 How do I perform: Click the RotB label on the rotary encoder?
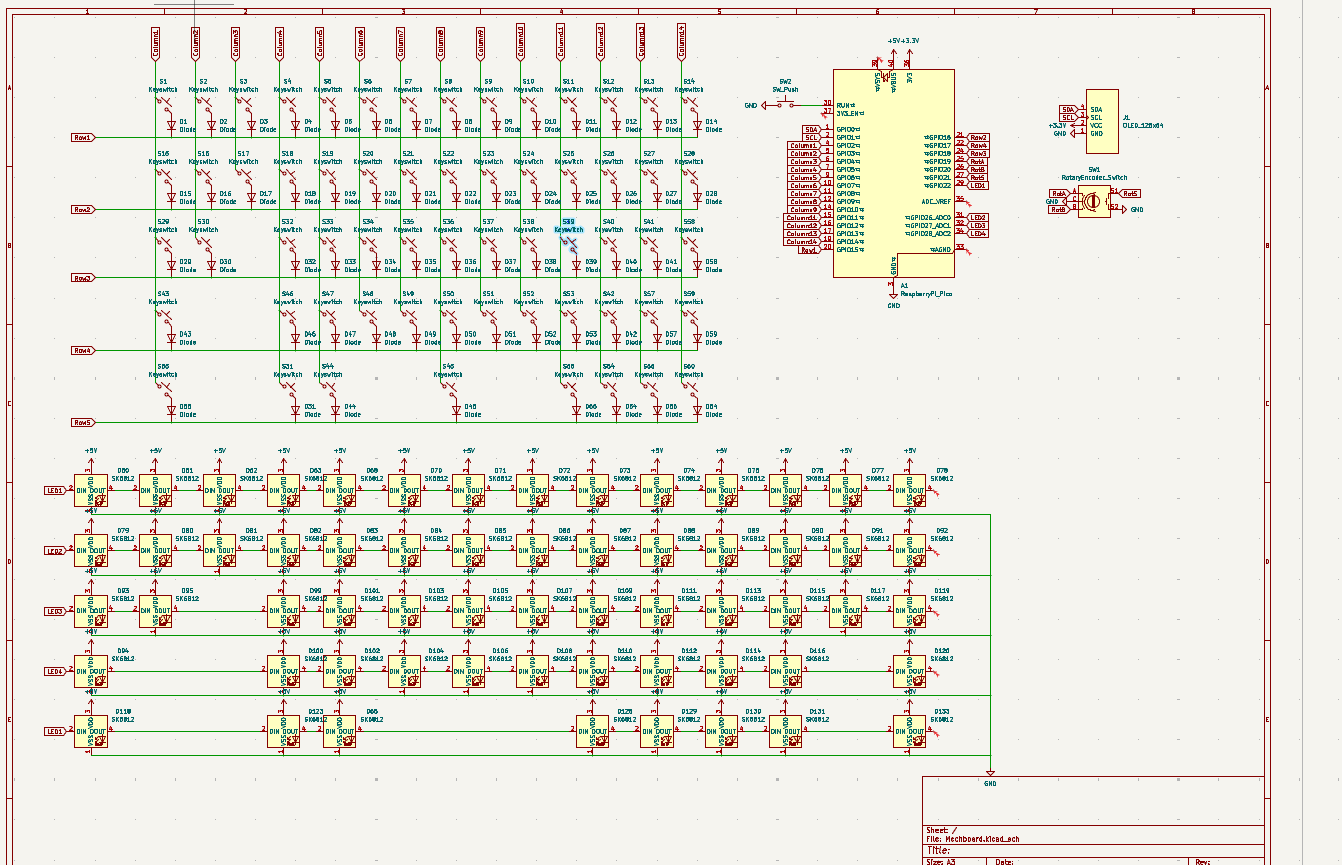(1058, 209)
